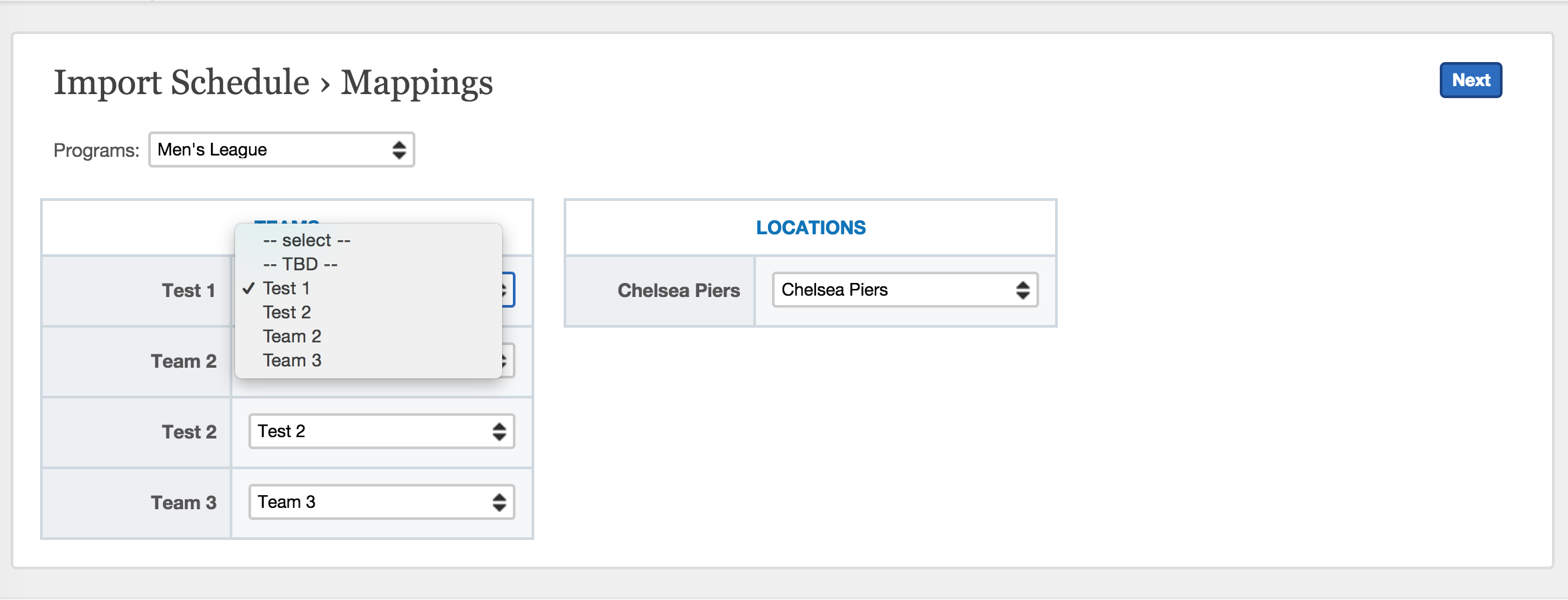The width and height of the screenshot is (1568, 600).
Task: Open the Programs Men's League dropdown
Action: pos(281,149)
